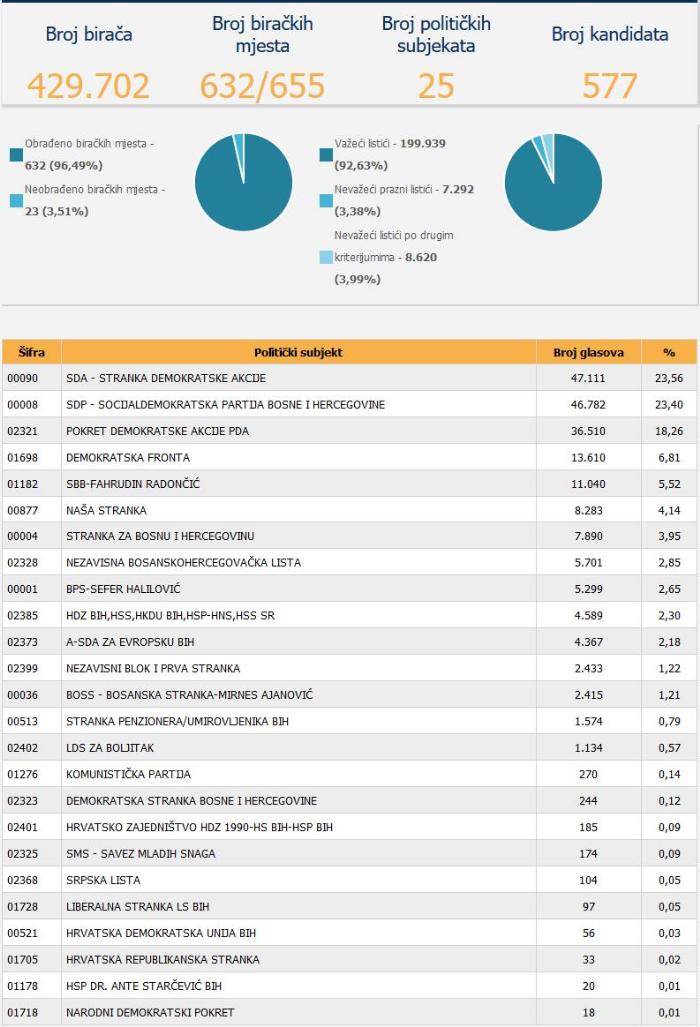Select the SDP - Socijaldemokratska Partija row
The width and height of the screenshot is (700, 1027).
pos(350,404)
